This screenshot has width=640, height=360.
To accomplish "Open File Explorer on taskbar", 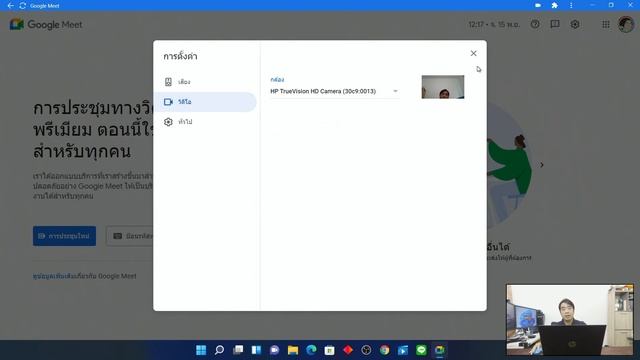I will (x=293, y=350).
